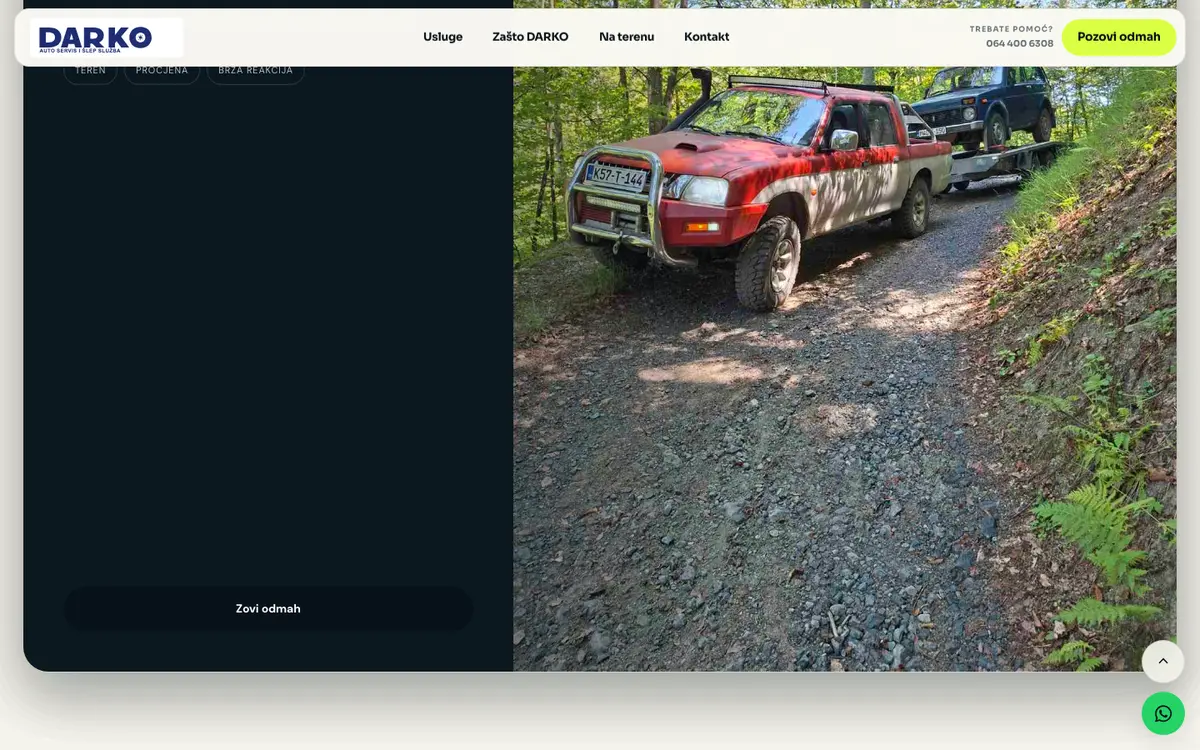Click the Pozovi odmah button
Image resolution: width=1200 pixels, height=750 pixels.
click(1119, 37)
